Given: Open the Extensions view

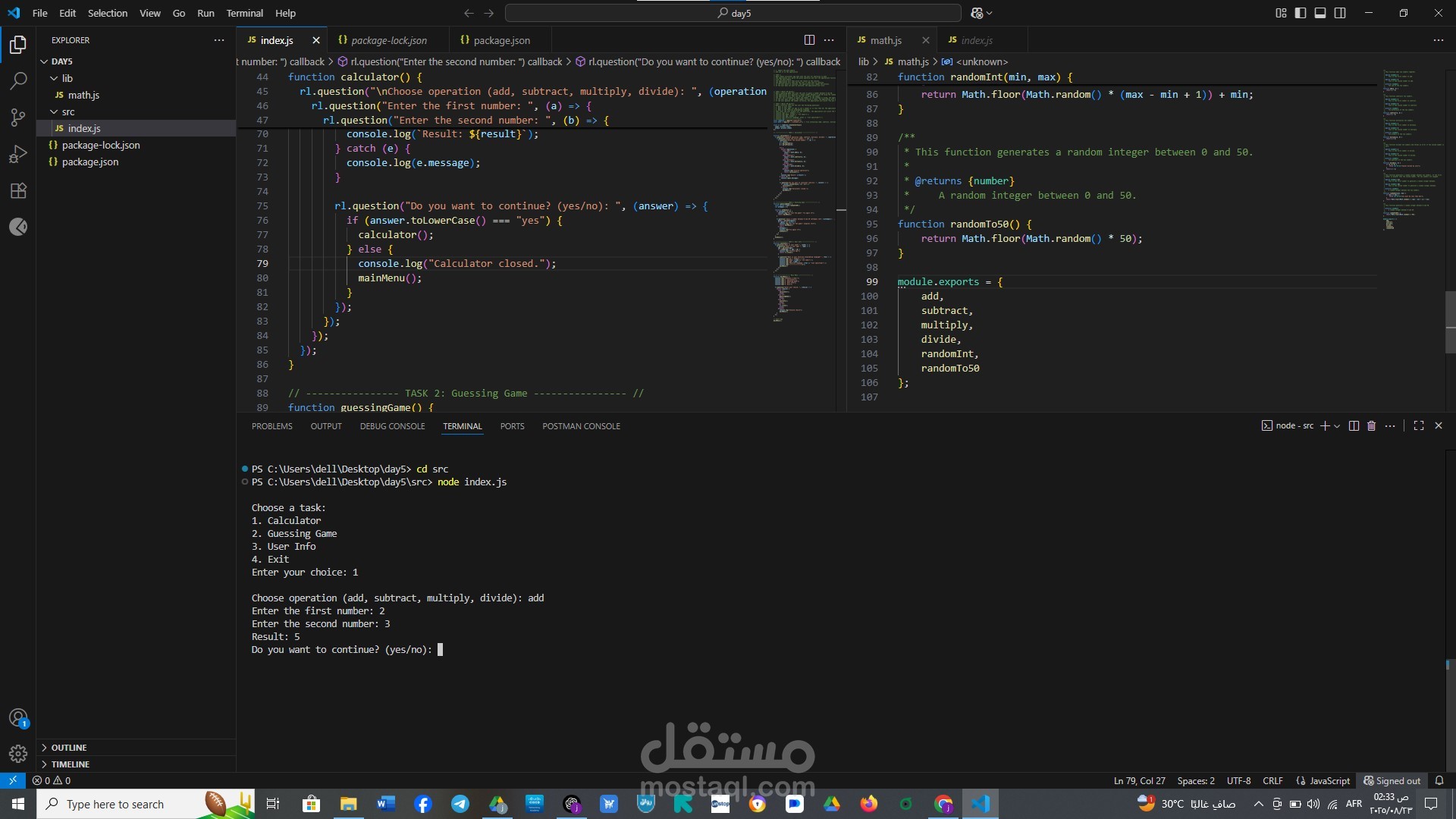Looking at the screenshot, I should pyautogui.click(x=18, y=190).
